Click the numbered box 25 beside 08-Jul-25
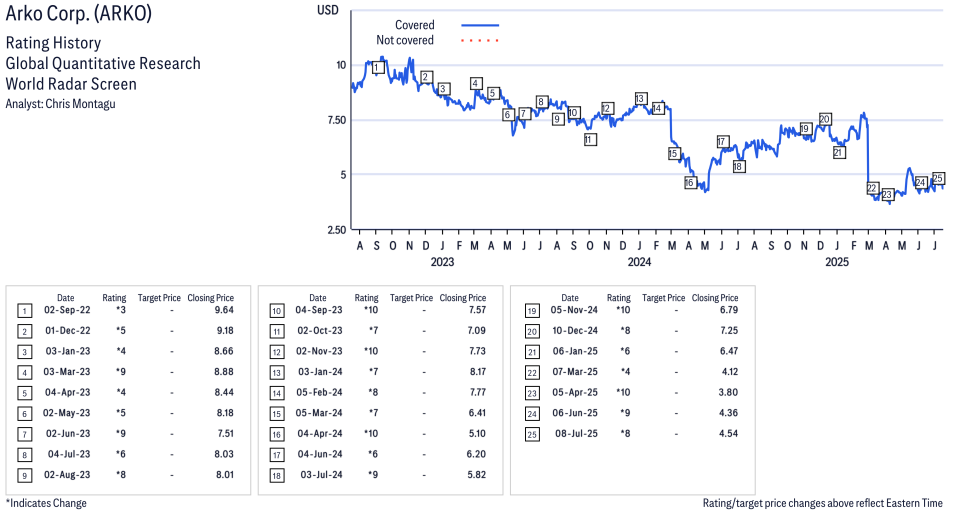This screenshot has height=510, width=954. click(x=532, y=435)
